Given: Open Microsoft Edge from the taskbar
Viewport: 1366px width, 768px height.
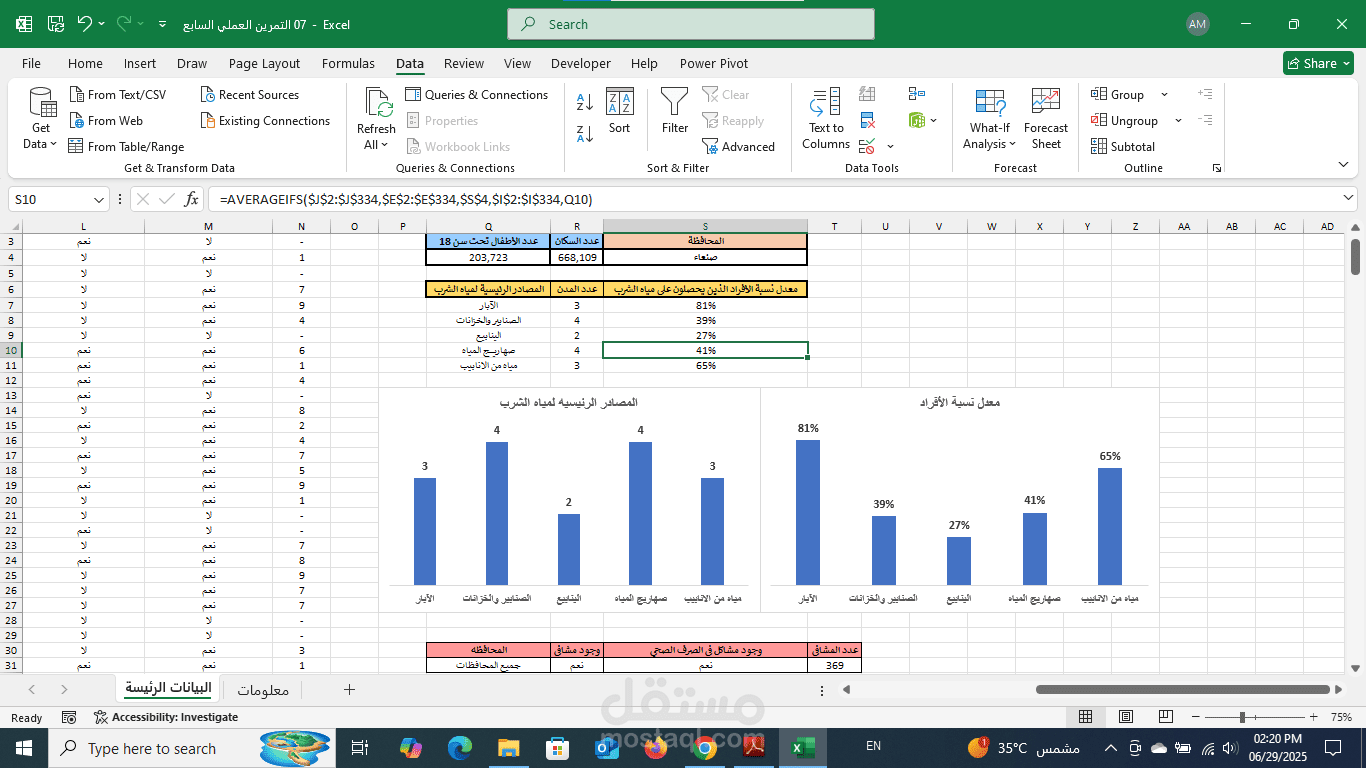Looking at the screenshot, I should pos(459,748).
